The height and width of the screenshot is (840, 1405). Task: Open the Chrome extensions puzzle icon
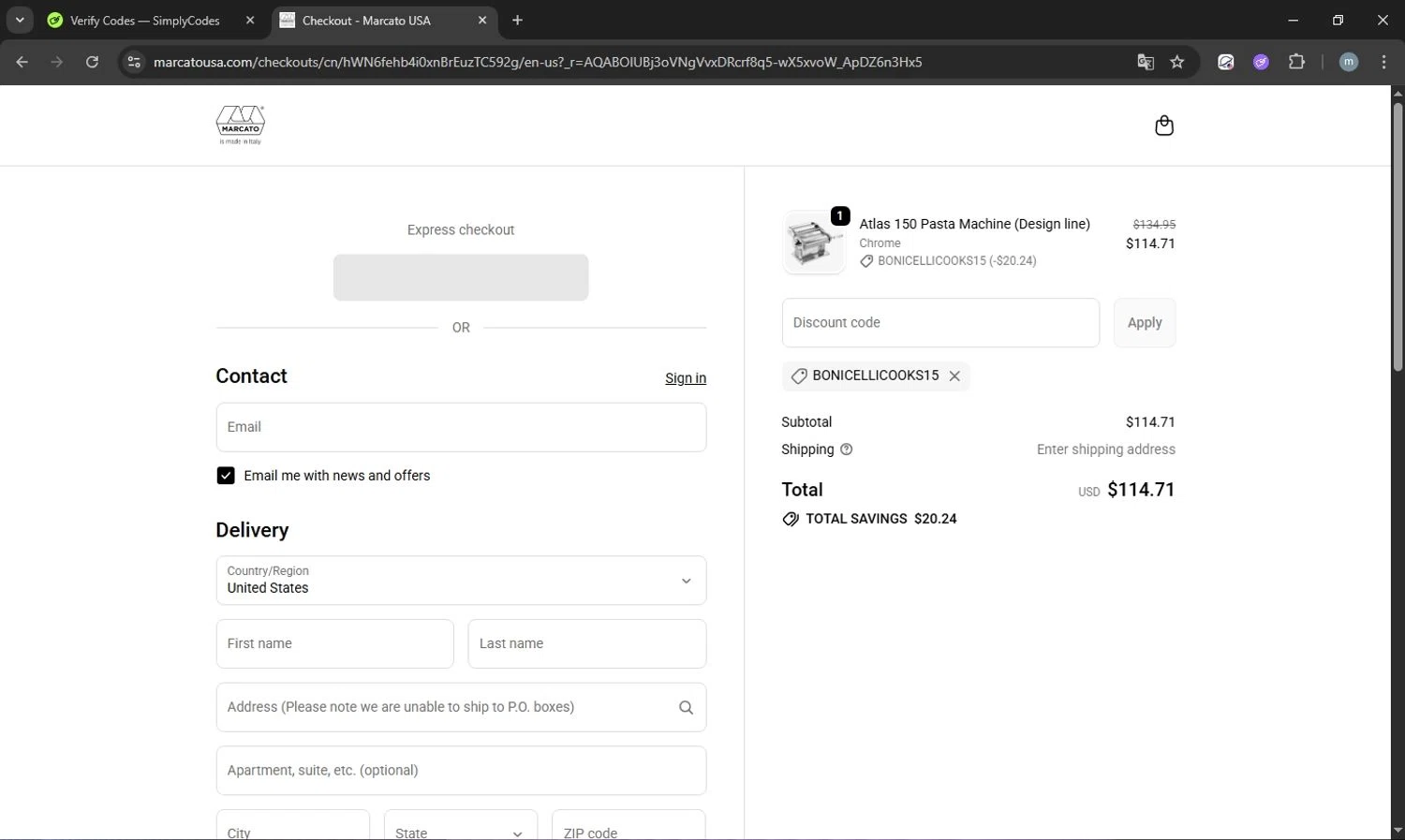pos(1296,62)
